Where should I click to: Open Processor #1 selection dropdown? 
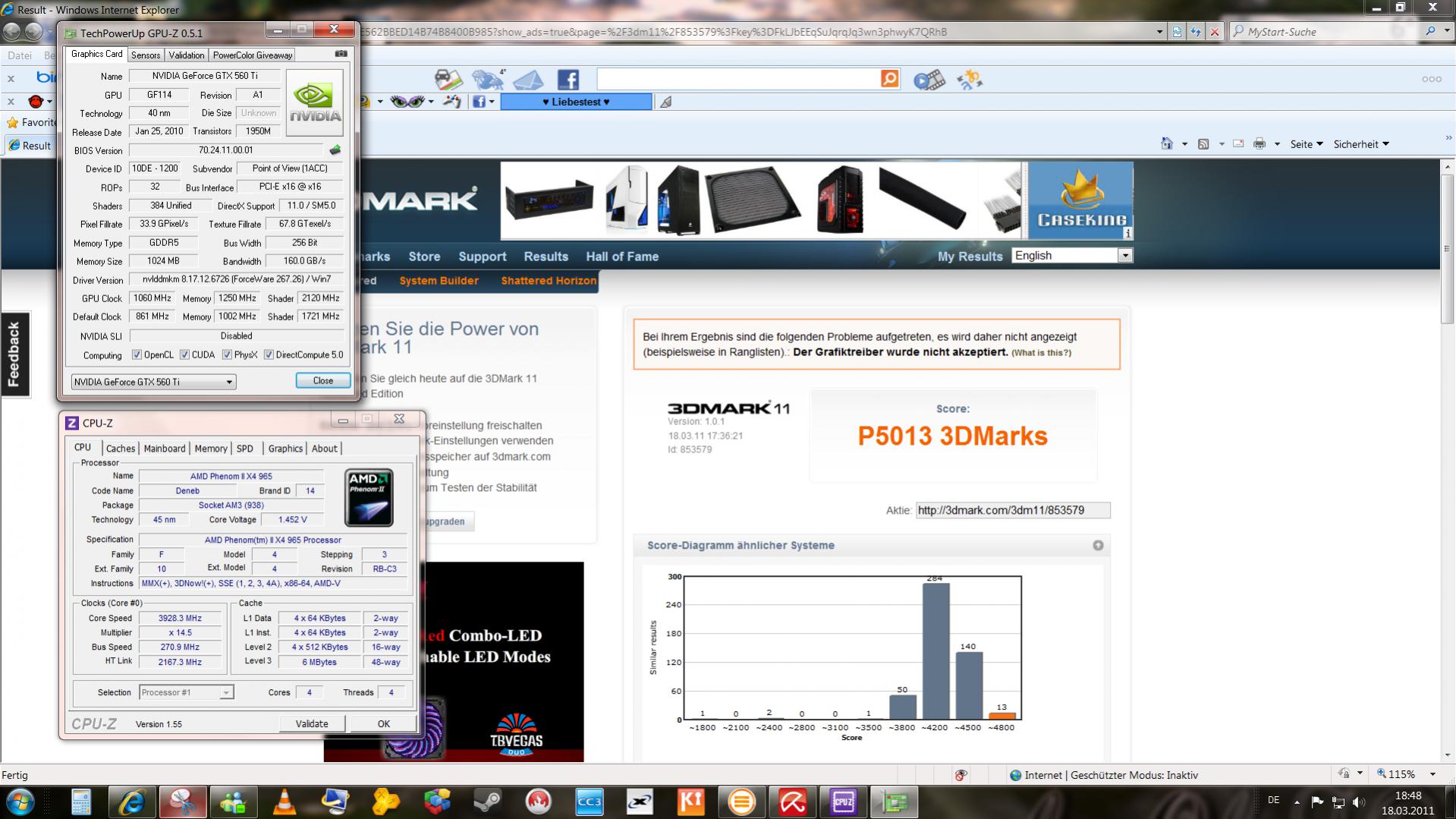[x=187, y=692]
